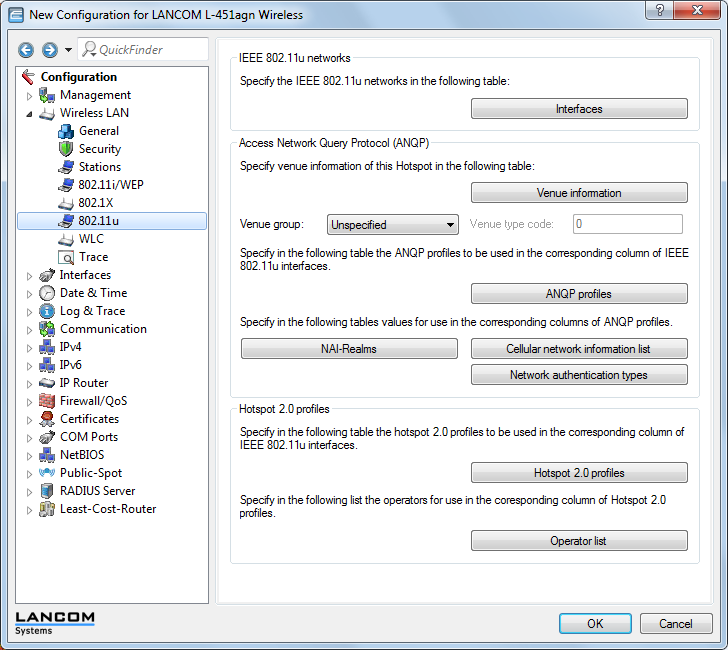Click the forward navigation arrow icon

[49, 50]
